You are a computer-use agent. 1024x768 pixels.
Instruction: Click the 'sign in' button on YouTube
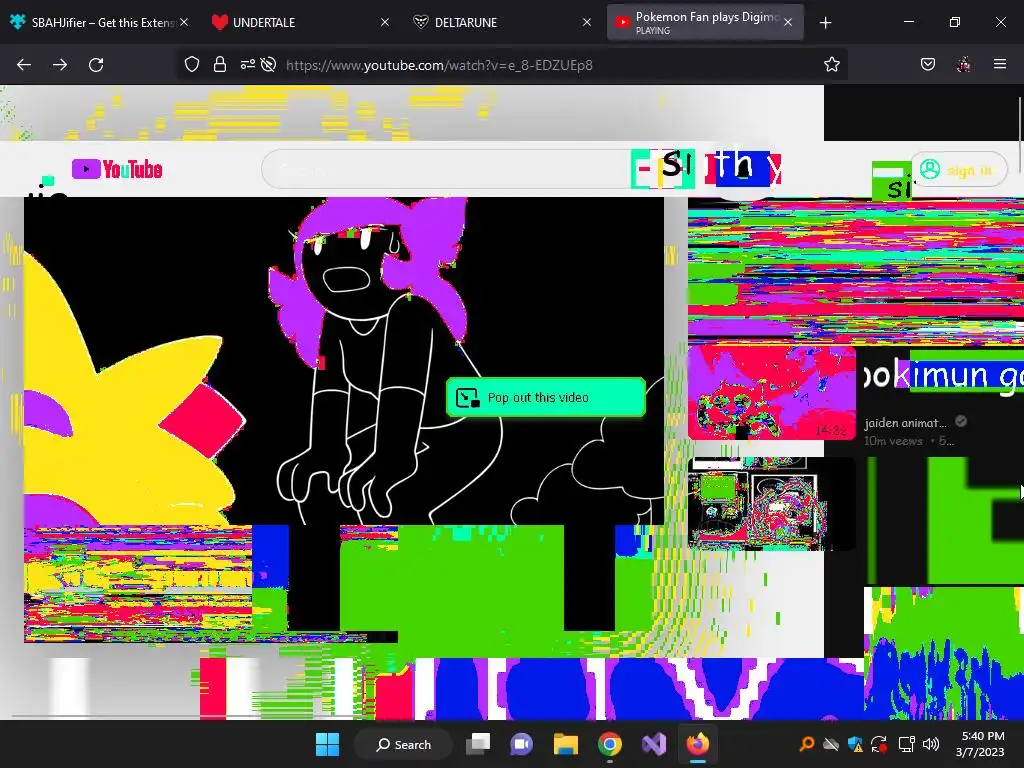click(x=959, y=170)
